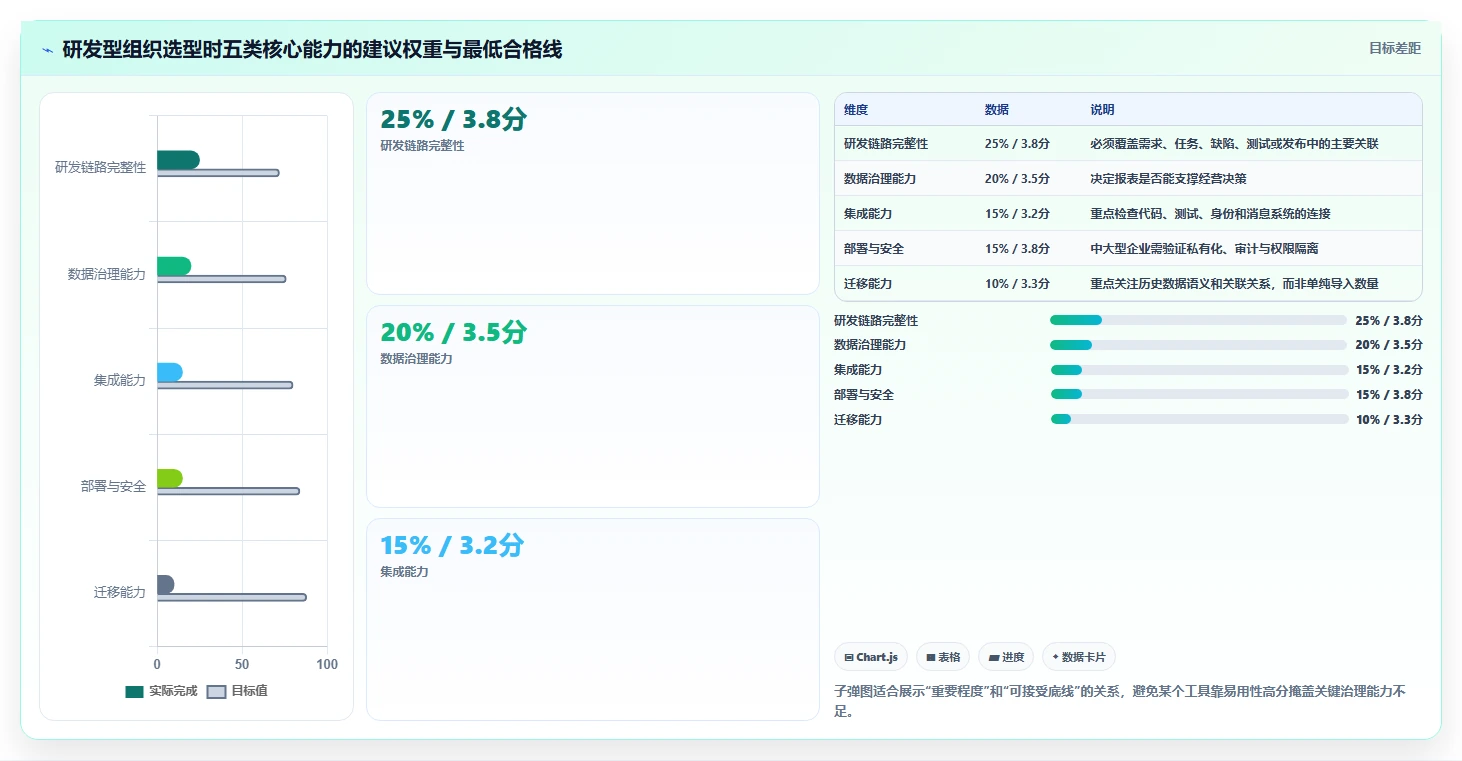Click table value 20% / 3.5分

[x=1017, y=179]
